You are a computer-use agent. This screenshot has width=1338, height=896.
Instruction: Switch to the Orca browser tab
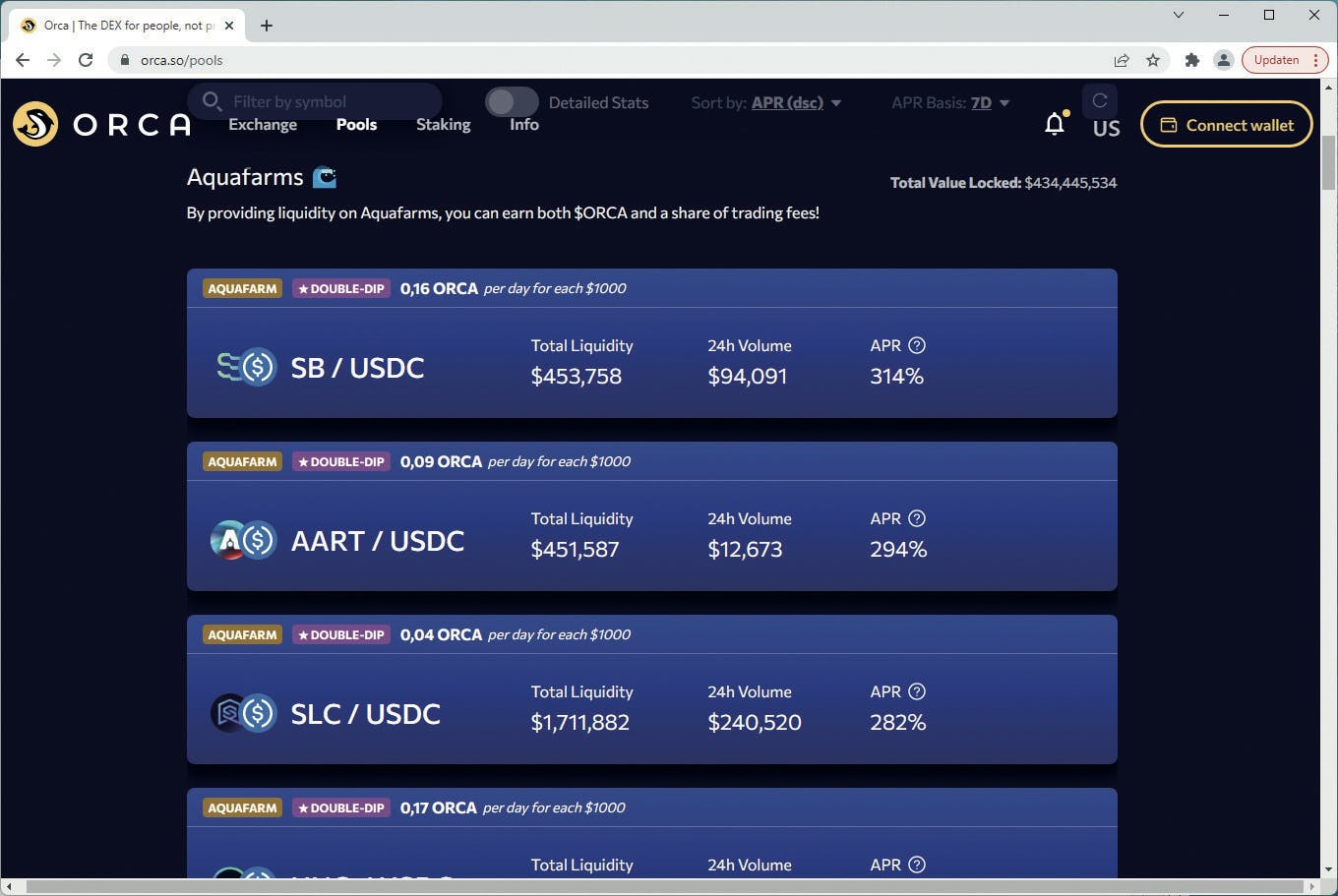coord(126,26)
